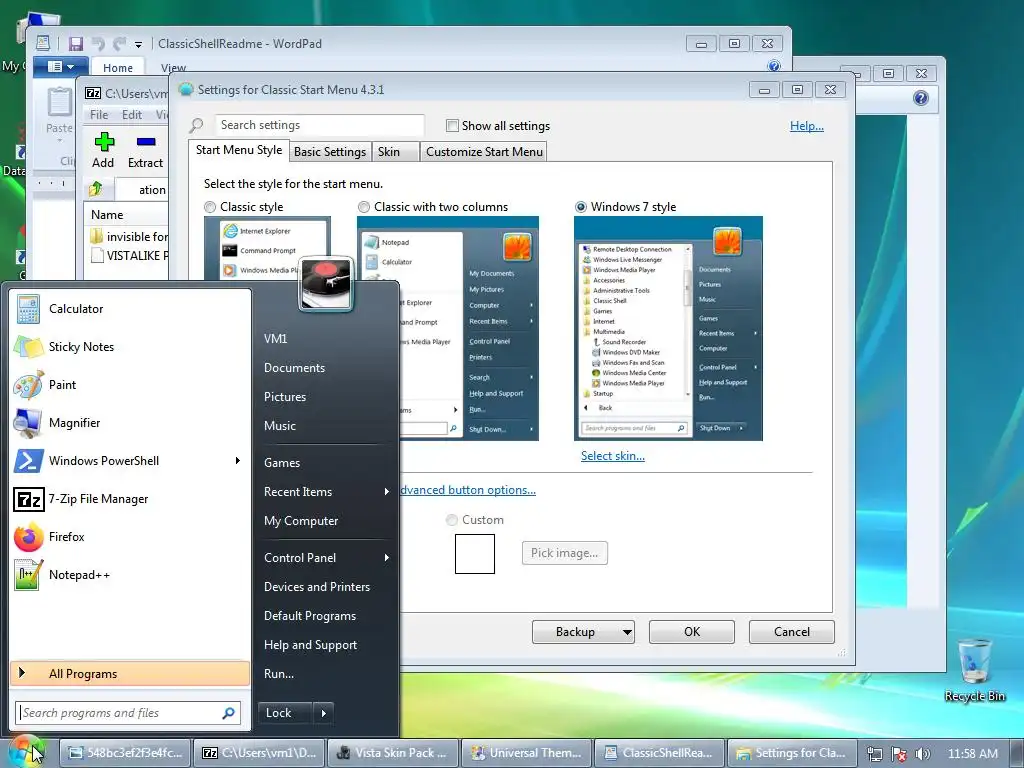Open the Help... link

click(x=807, y=126)
